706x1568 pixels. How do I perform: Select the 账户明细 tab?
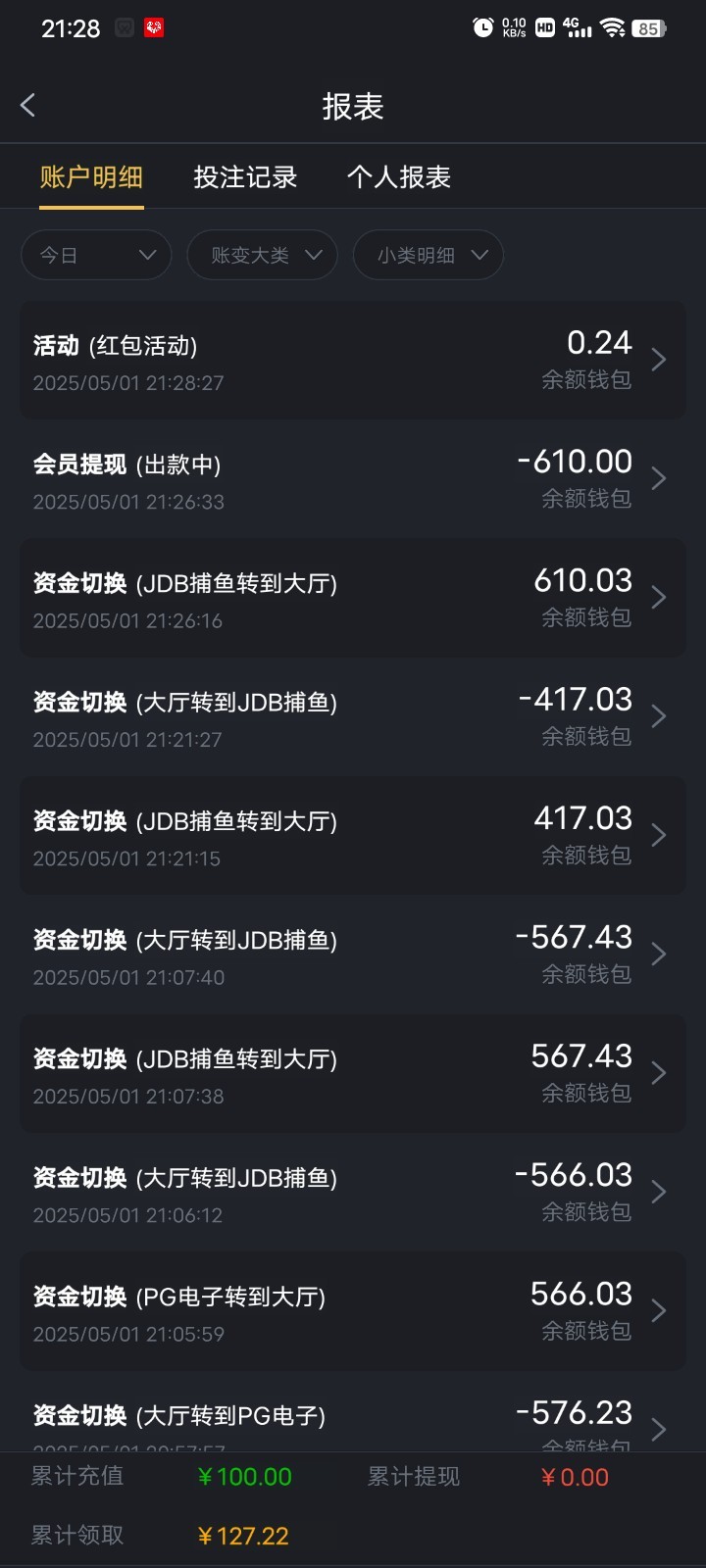91,177
